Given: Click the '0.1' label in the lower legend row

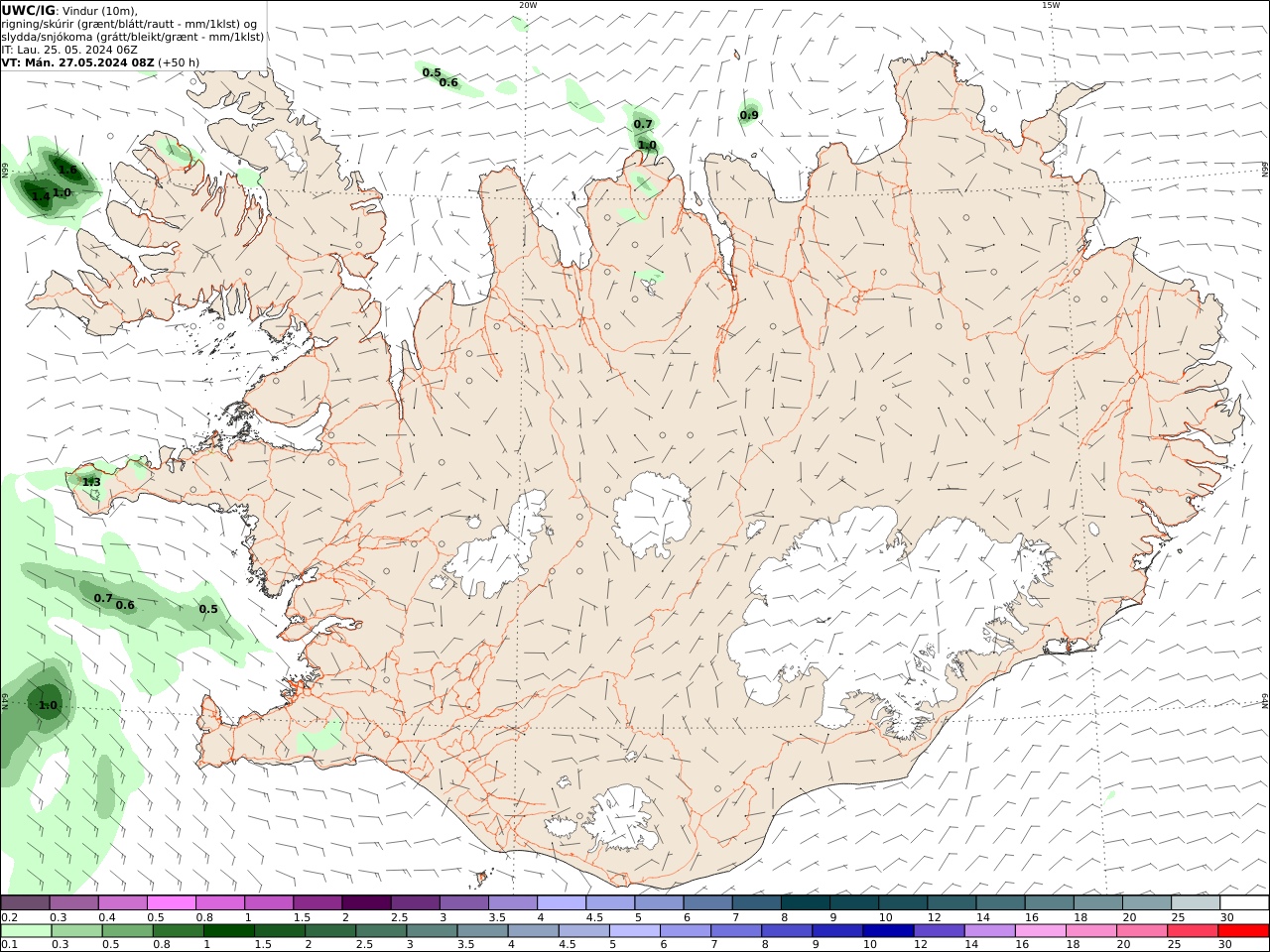Looking at the screenshot, I should point(9,945).
